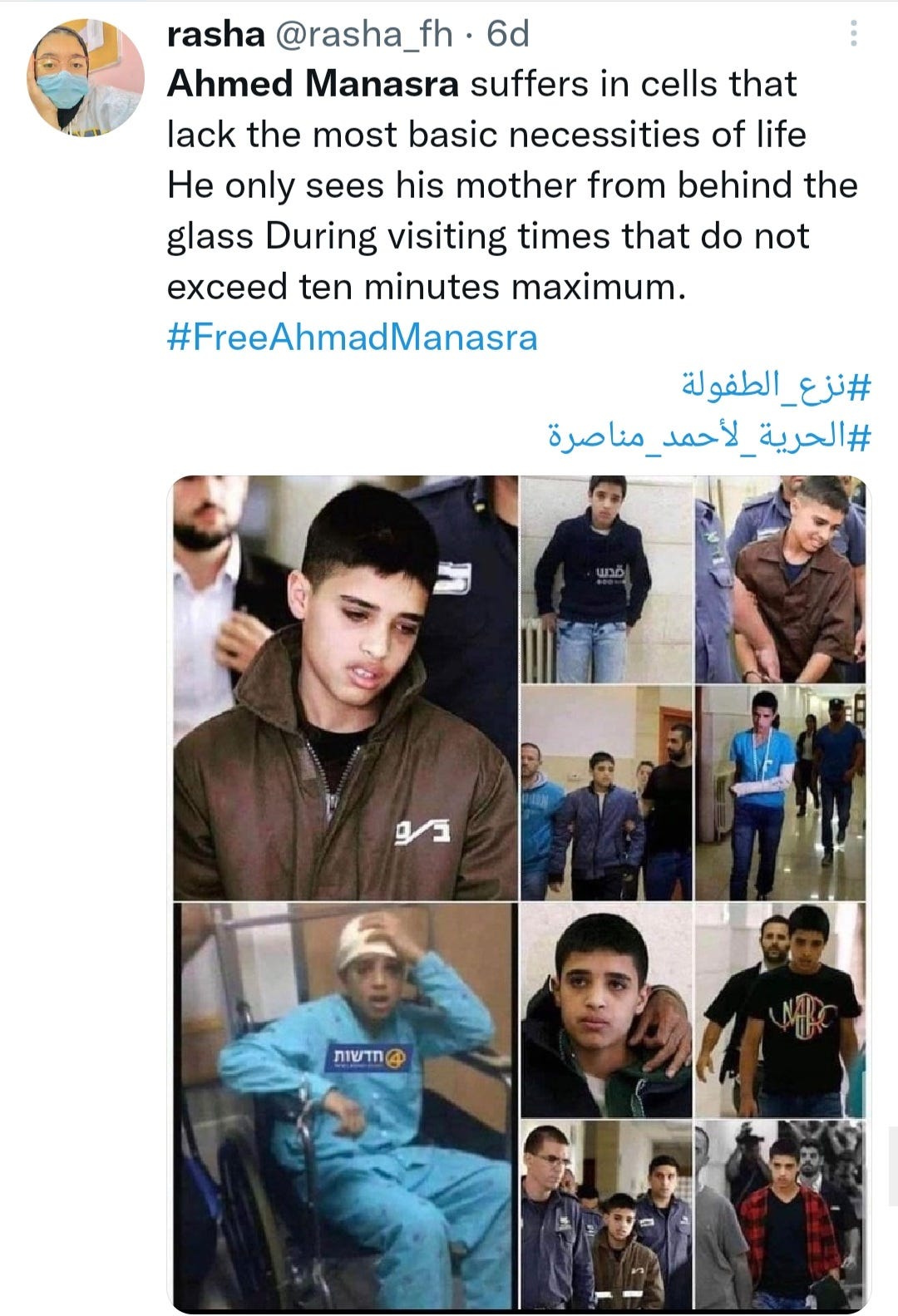View hallway photo with blue puffer jacket

pos(606,793)
